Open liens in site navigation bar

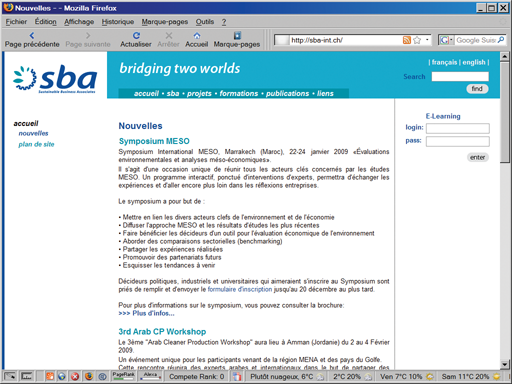coord(325,94)
